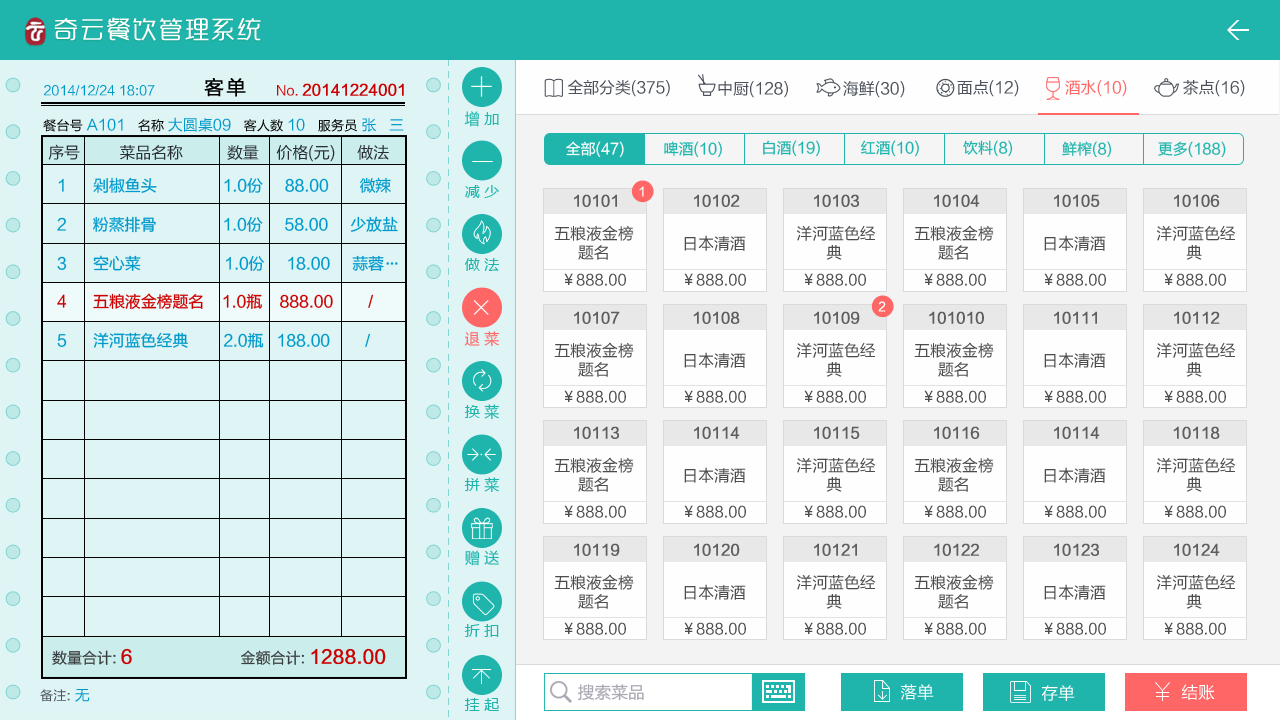This screenshot has height=720, width=1280.
Task: Click the 折扣 discount tag icon
Action: tap(482, 602)
